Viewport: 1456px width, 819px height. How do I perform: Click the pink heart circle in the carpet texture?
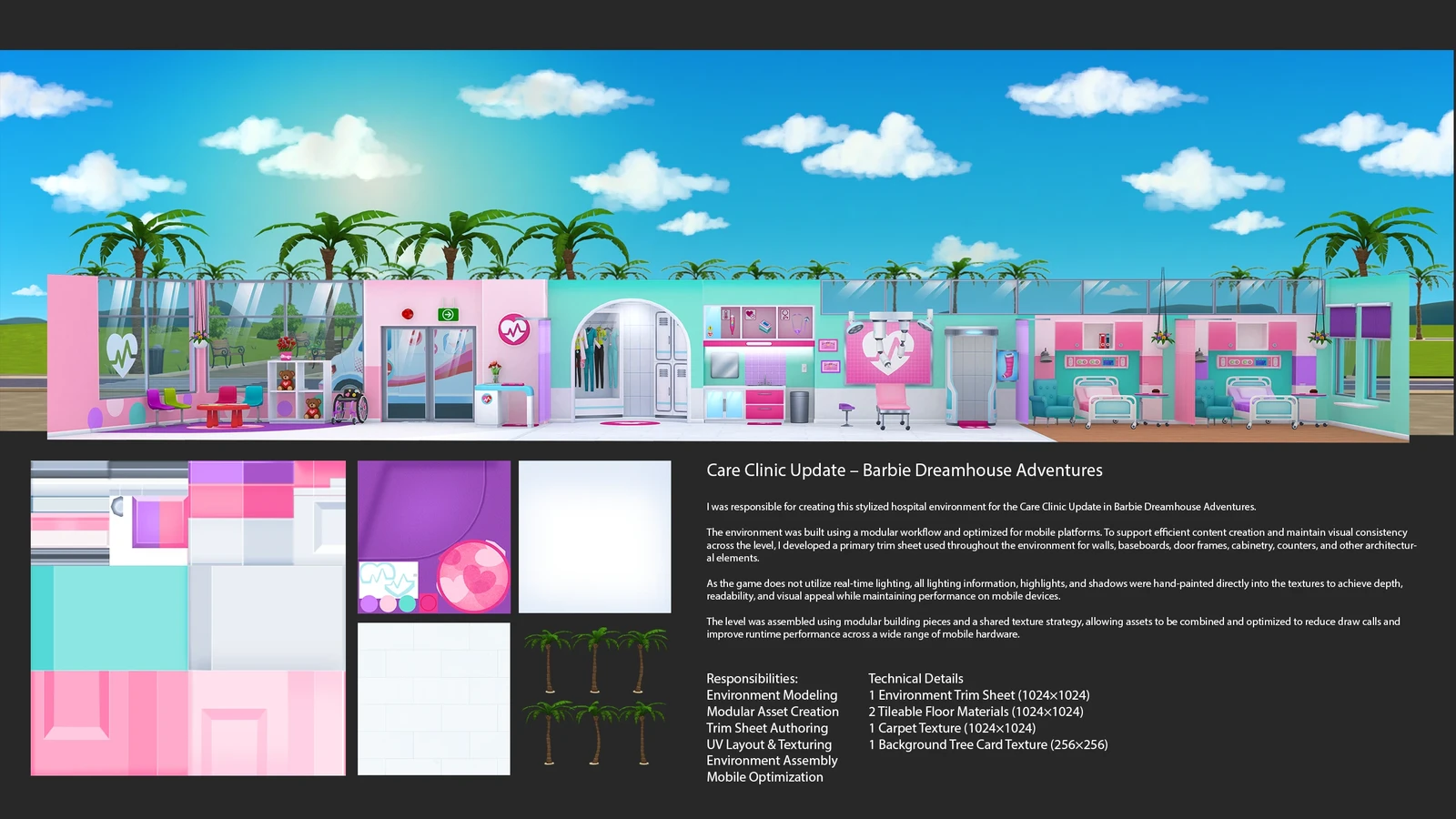472,576
